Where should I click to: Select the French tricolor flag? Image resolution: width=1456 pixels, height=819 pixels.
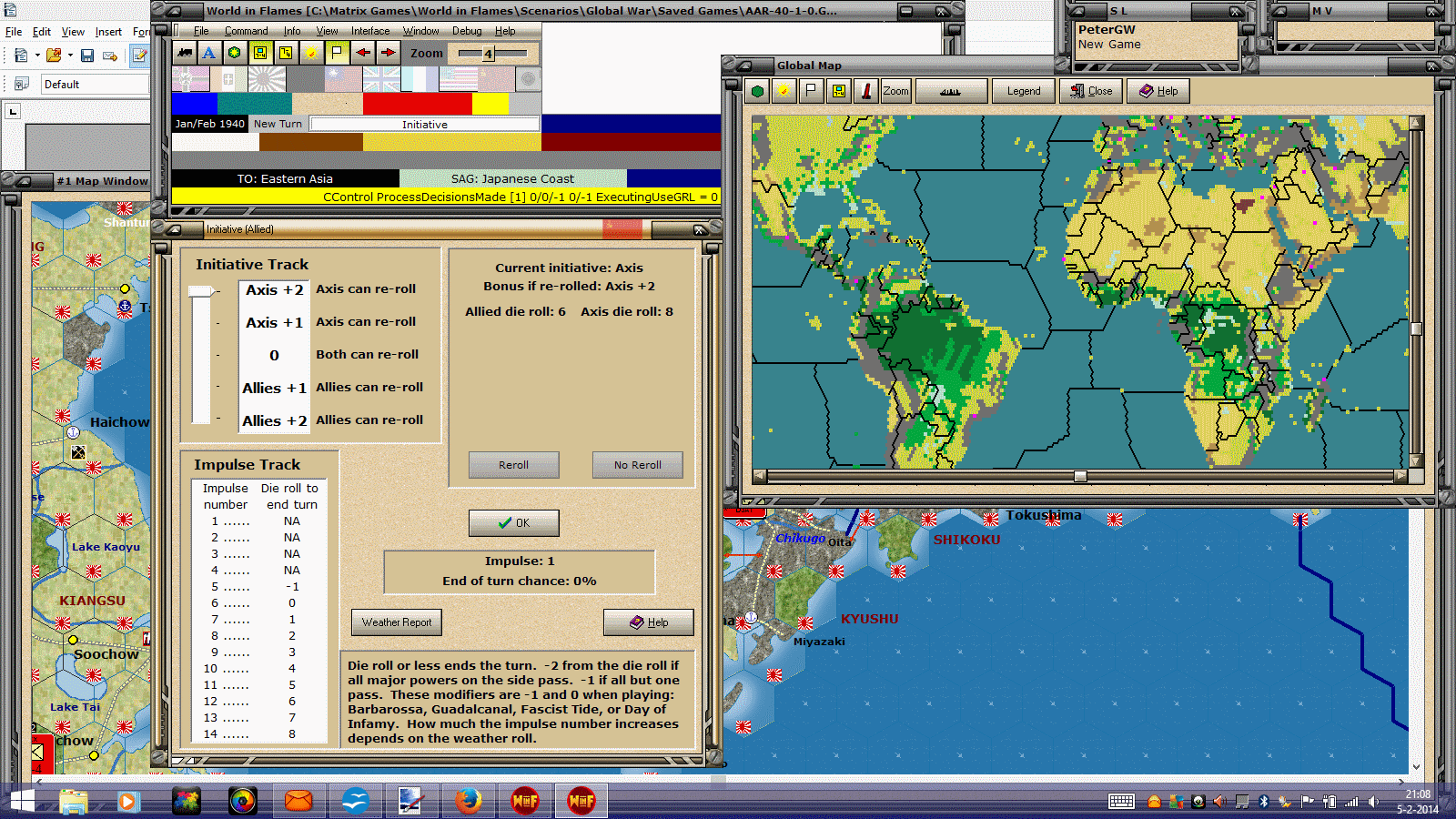tap(420, 79)
